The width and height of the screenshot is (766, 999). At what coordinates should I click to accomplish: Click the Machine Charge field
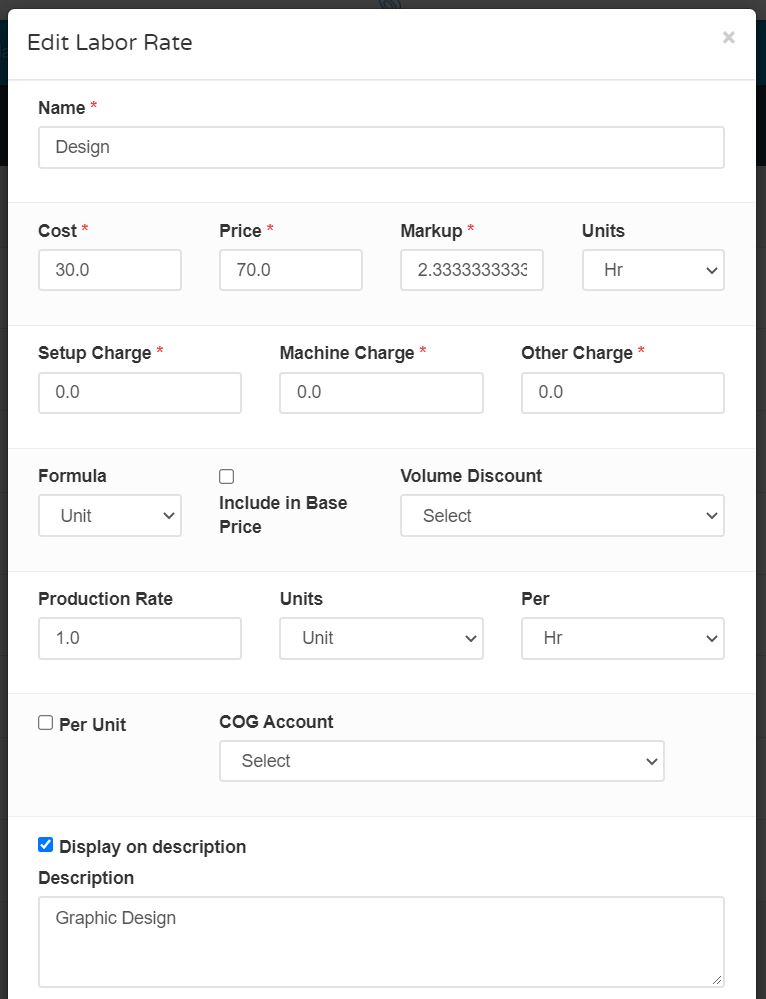point(381,392)
